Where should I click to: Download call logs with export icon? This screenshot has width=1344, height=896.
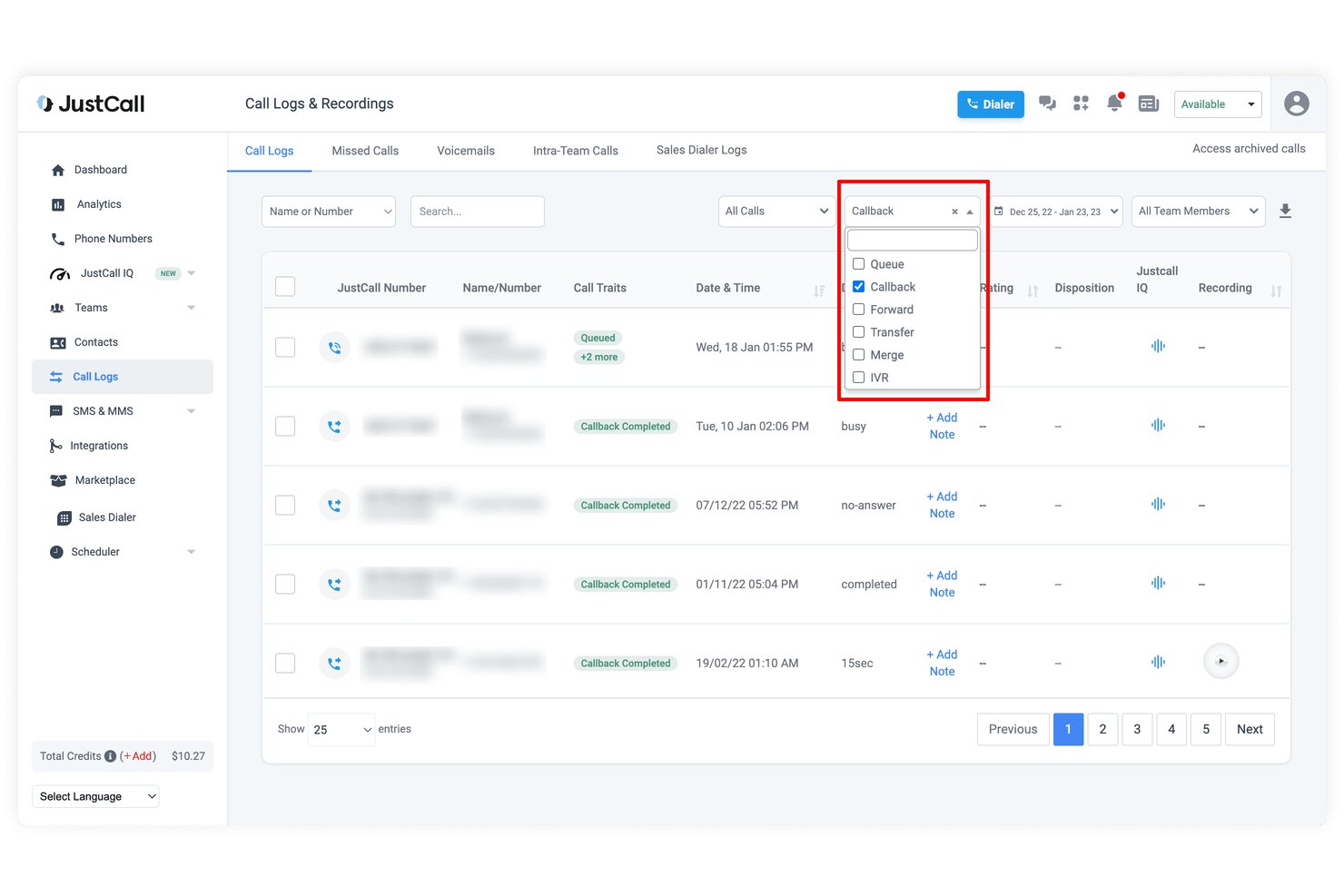(x=1285, y=211)
